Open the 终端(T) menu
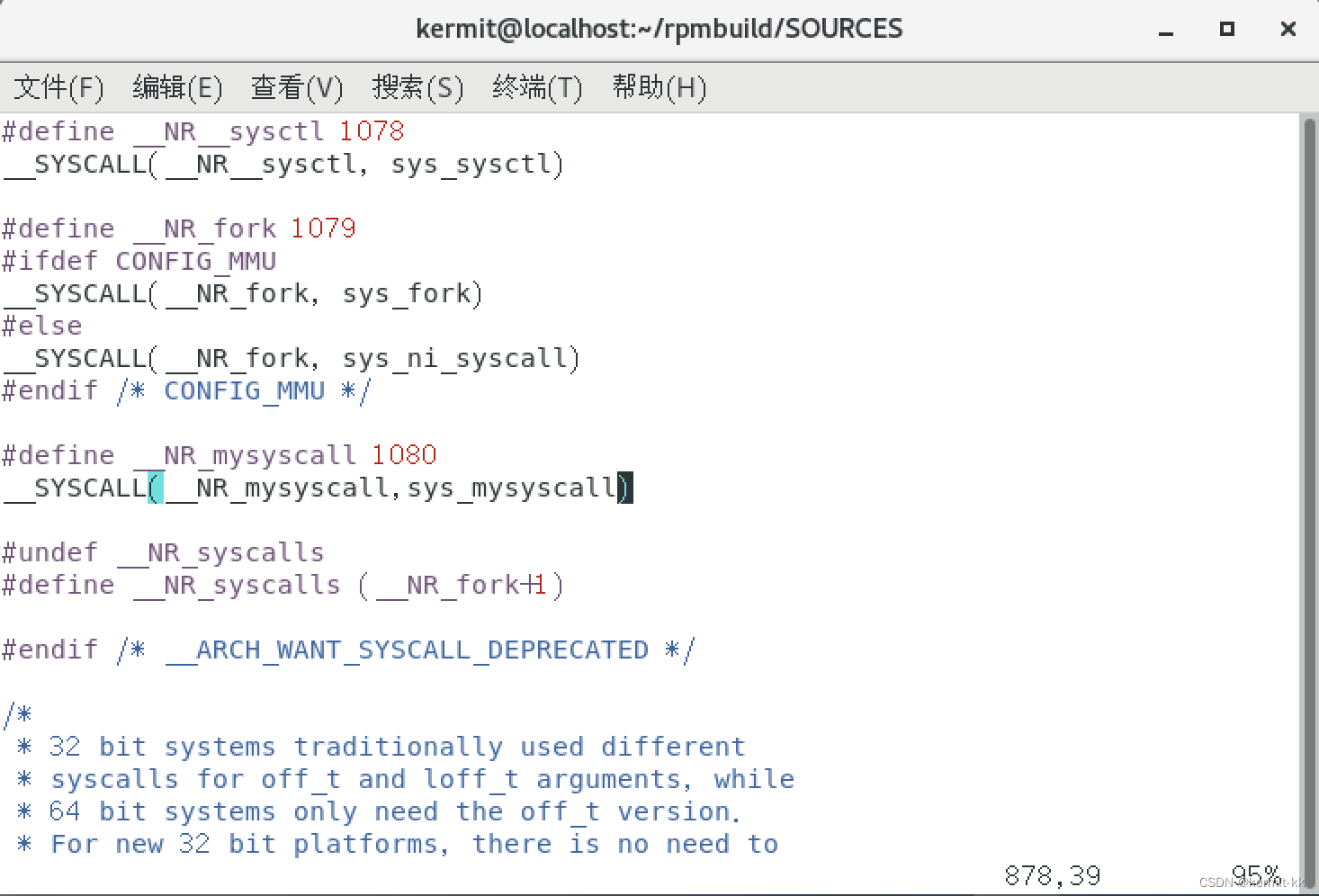 (537, 87)
